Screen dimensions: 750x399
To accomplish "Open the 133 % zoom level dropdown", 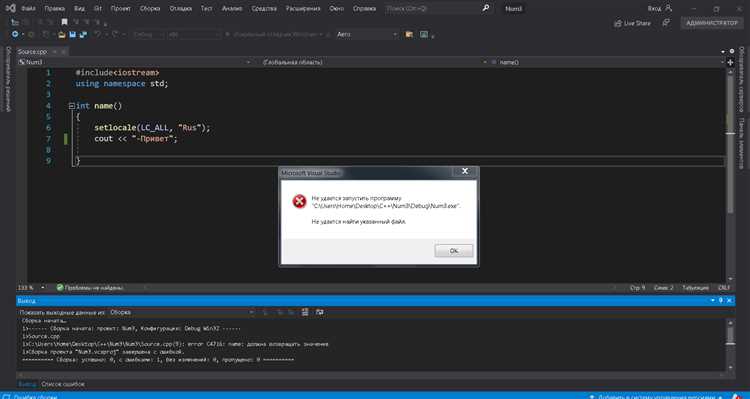I will [x=31, y=288].
